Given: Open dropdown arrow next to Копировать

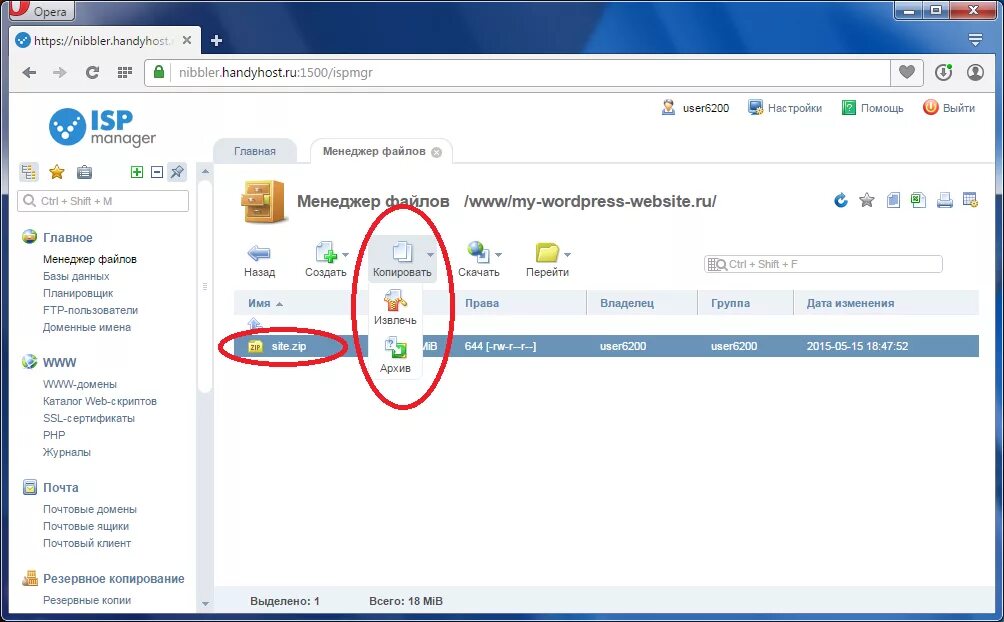Looking at the screenshot, I should (x=430, y=255).
